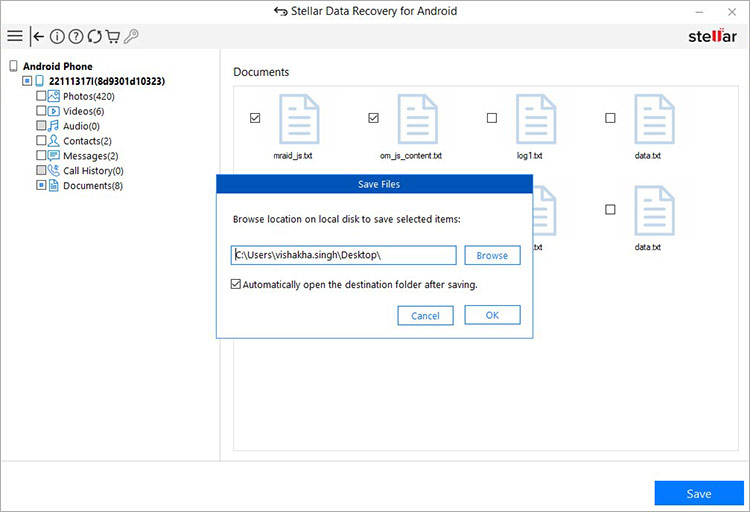This screenshot has height=512, width=750.
Task: Close the Stellar Data Recovery window
Action: tap(732, 12)
